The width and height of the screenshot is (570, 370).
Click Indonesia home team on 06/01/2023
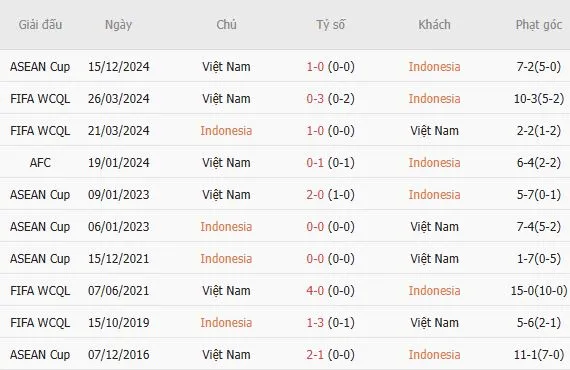pos(226,226)
